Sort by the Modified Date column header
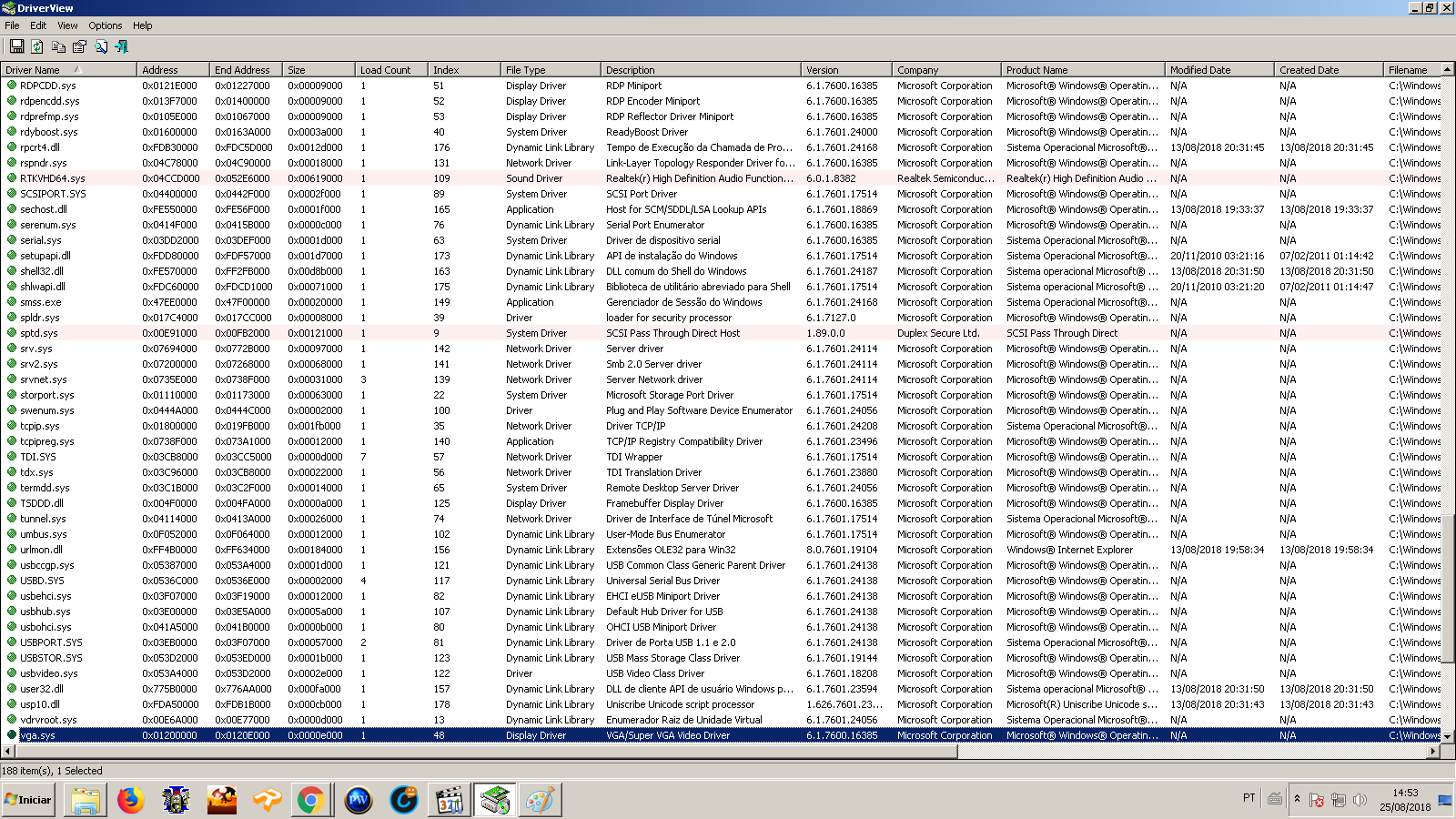Screen dimensions: 1456x819 pos(1219,70)
